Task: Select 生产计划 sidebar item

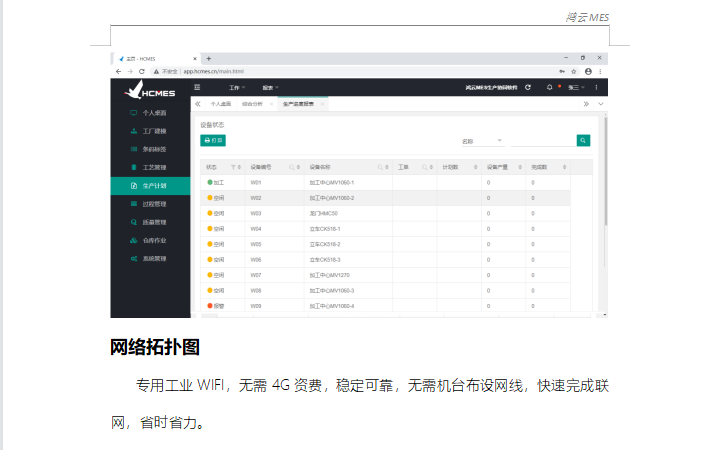Action: click(x=153, y=186)
